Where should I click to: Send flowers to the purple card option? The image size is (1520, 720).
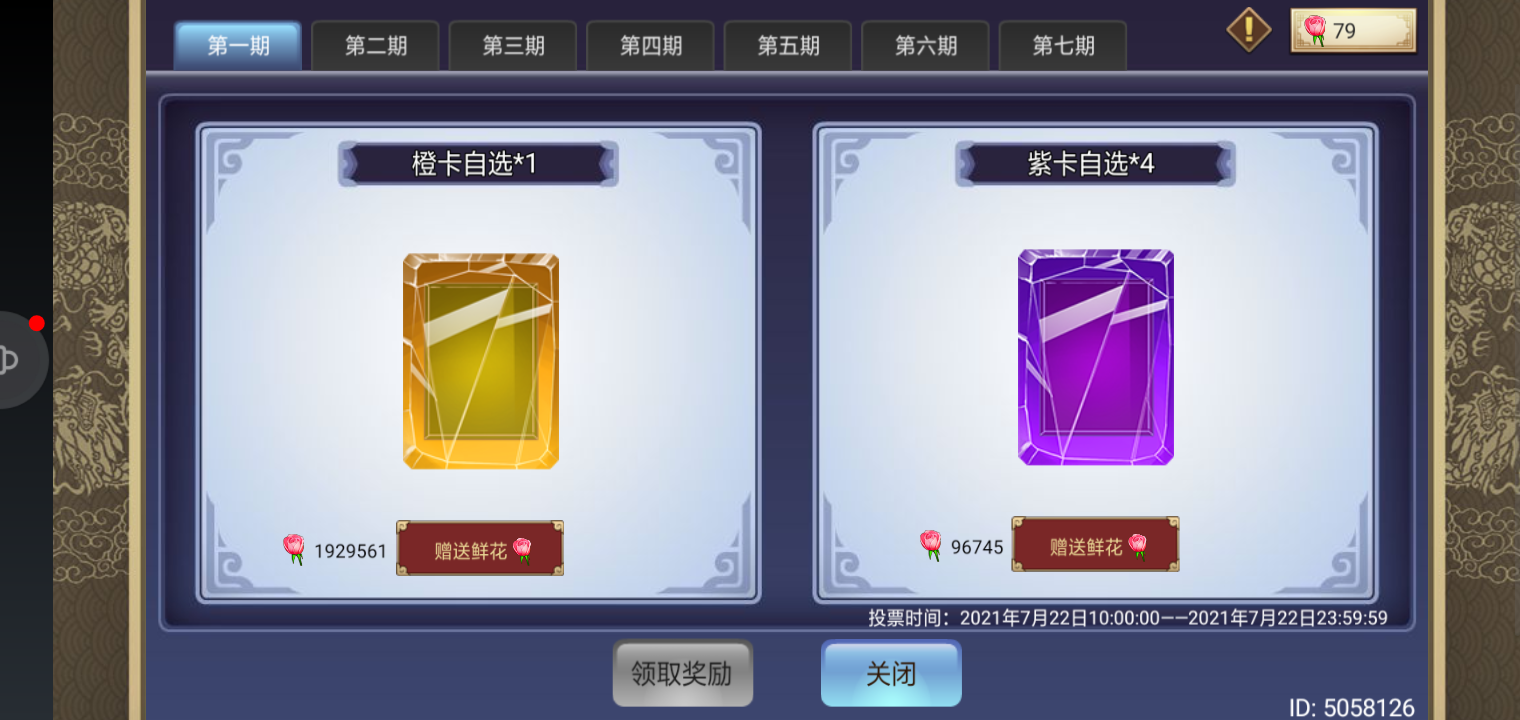pos(1096,544)
